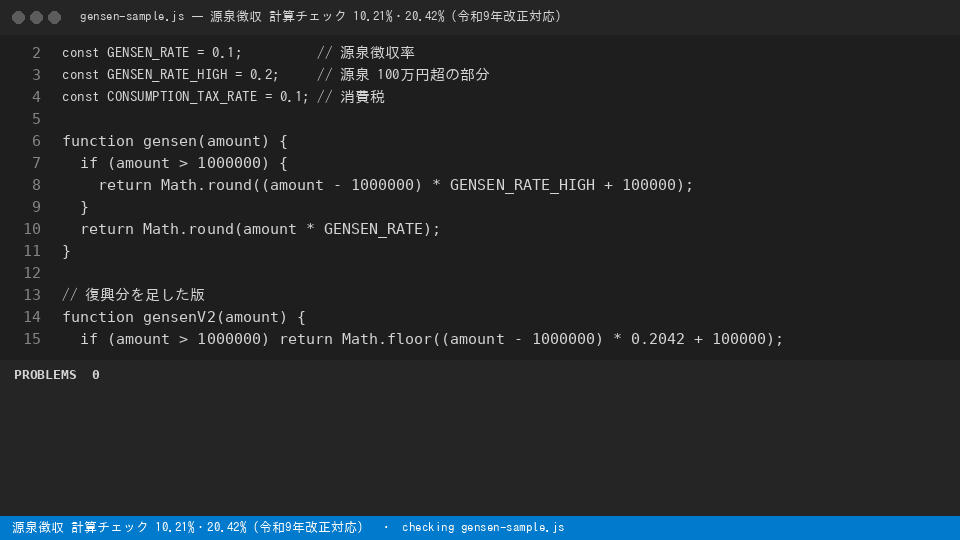The width and height of the screenshot is (960, 540).
Task: Click line number 14 in the gutter
Action: pyautogui.click(x=32, y=318)
